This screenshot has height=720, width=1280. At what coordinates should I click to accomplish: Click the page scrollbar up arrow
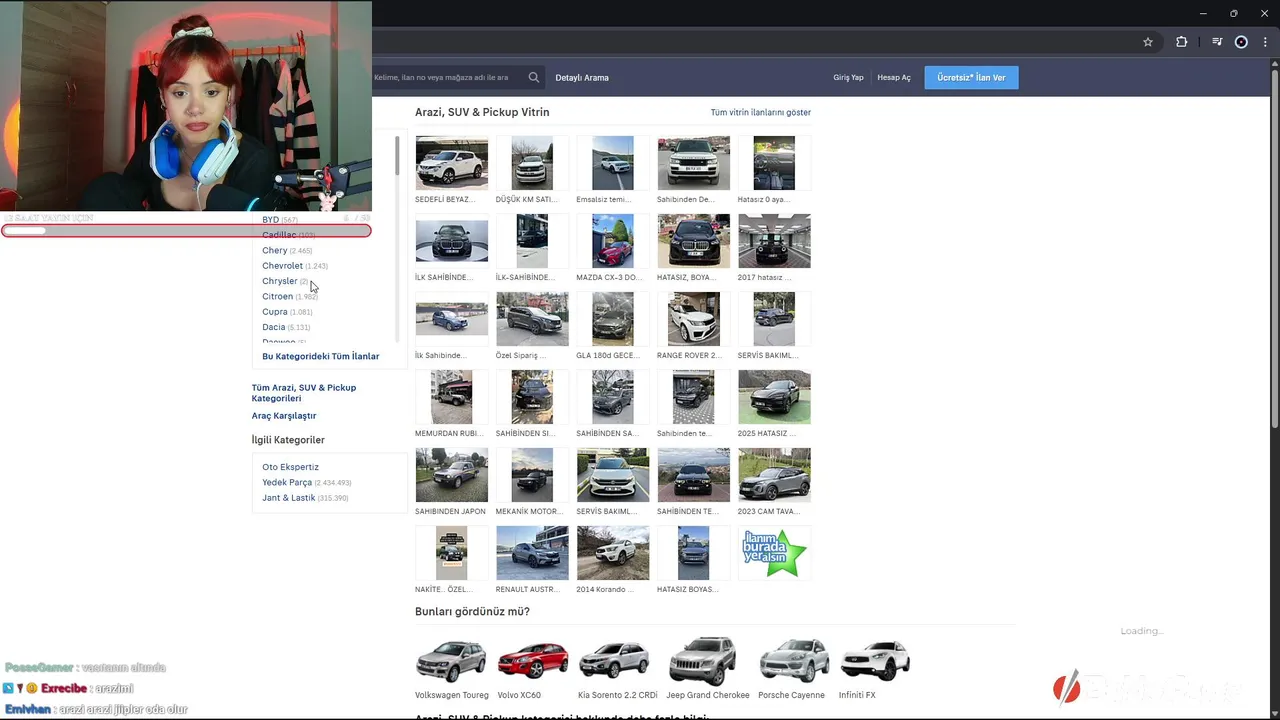(x=1273, y=64)
